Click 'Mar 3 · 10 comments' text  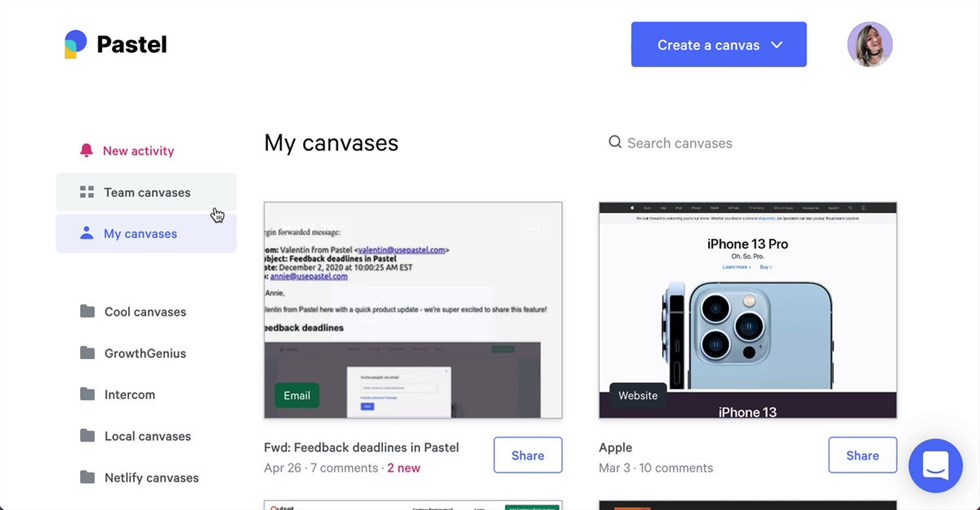[x=656, y=468]
